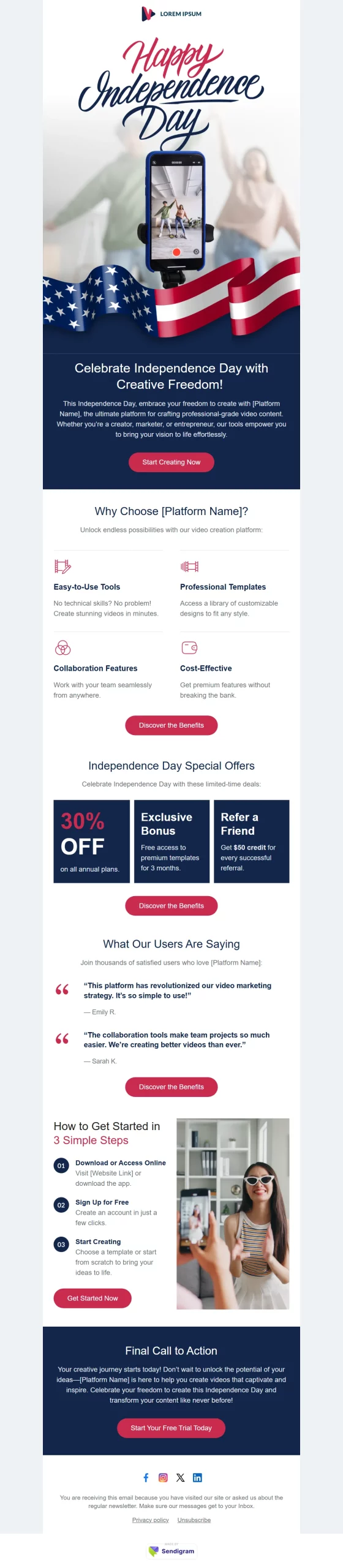Click Start Your Free Trial Today button
Image resolution: width=343 pixels, height=1568 pixels.
[171, 1428]
